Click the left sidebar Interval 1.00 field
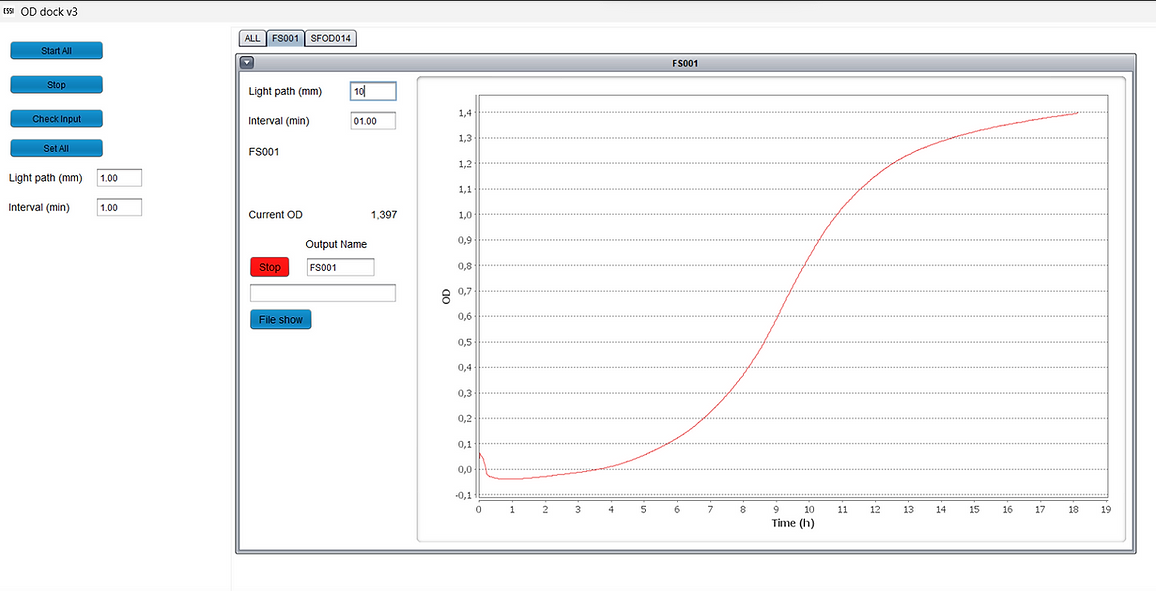The image size is (1156, 591). click(x=119, y=208)
